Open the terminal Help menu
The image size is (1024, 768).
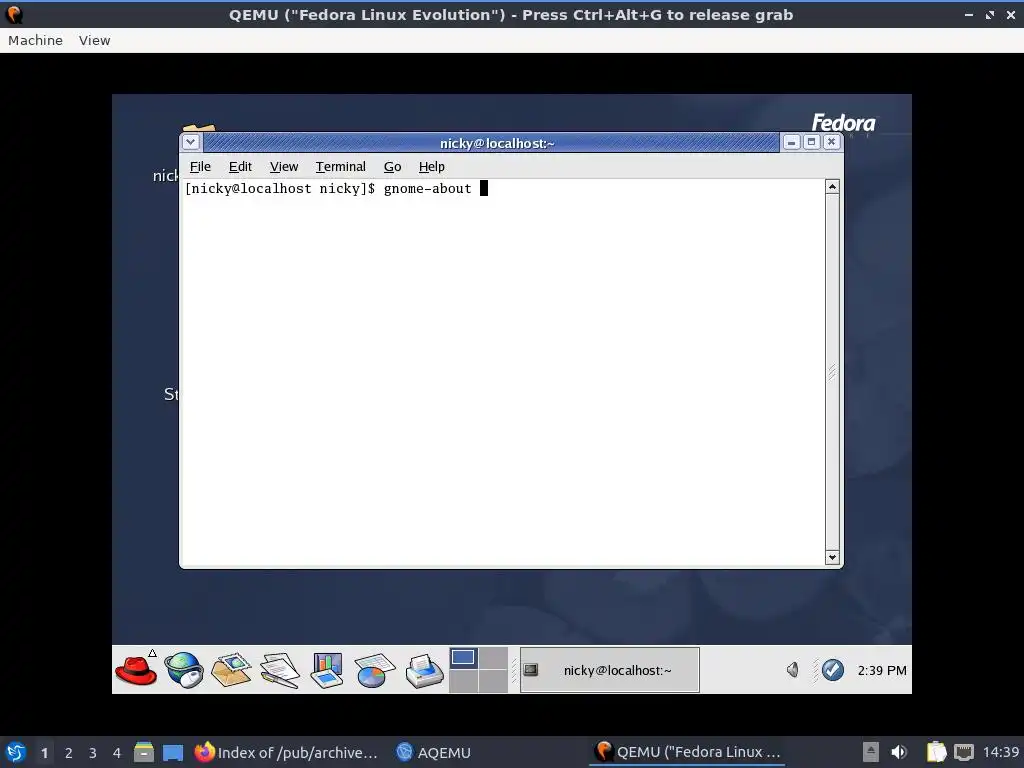pos(432,167)
